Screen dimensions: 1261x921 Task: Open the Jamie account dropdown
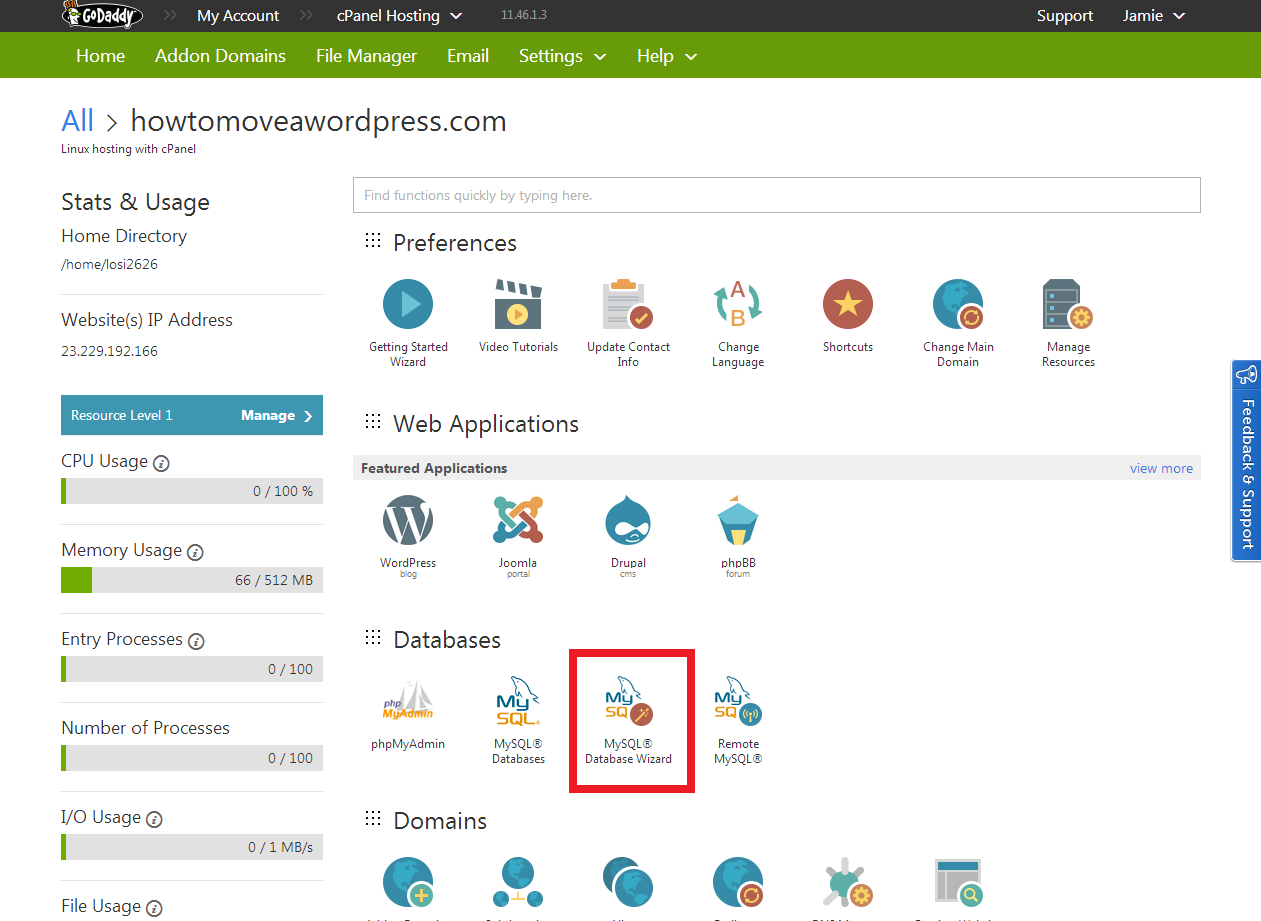1154,16
